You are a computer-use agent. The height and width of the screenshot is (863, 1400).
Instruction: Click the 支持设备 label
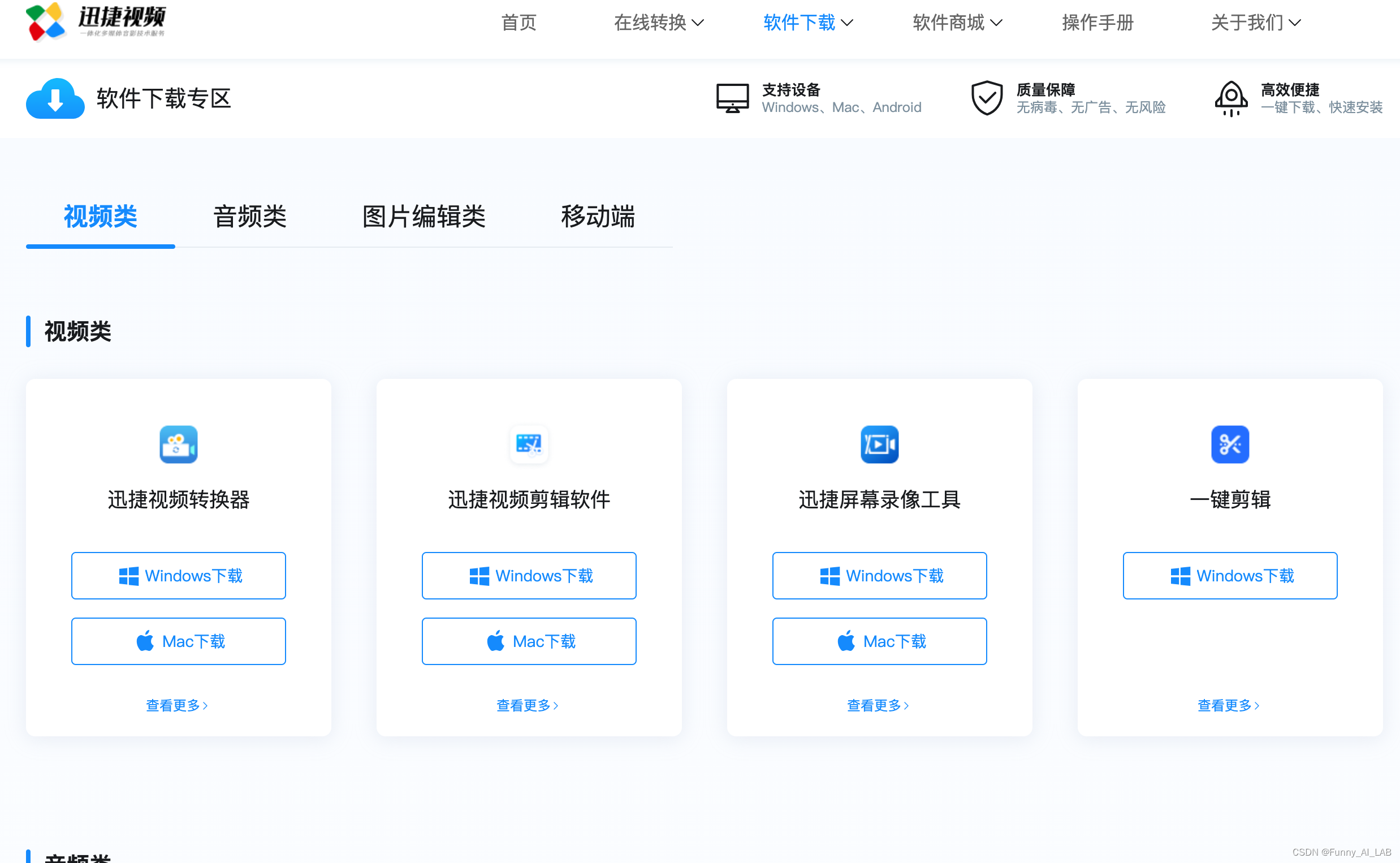791,89
